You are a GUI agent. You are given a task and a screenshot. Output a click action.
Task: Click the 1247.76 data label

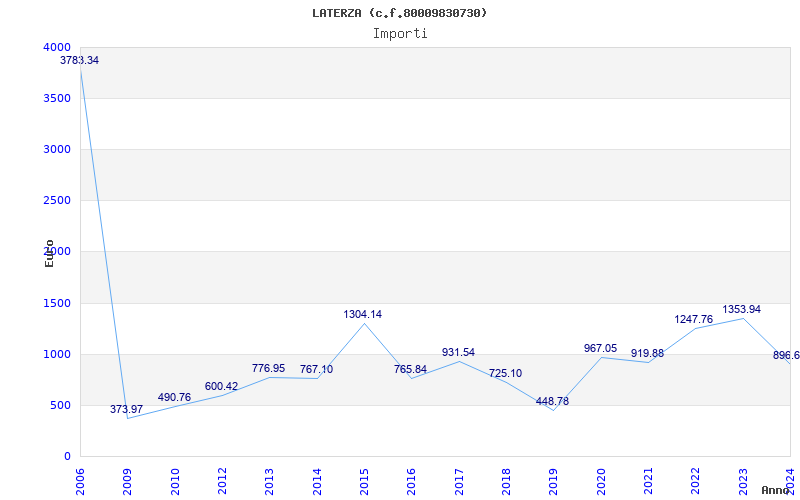694,319
